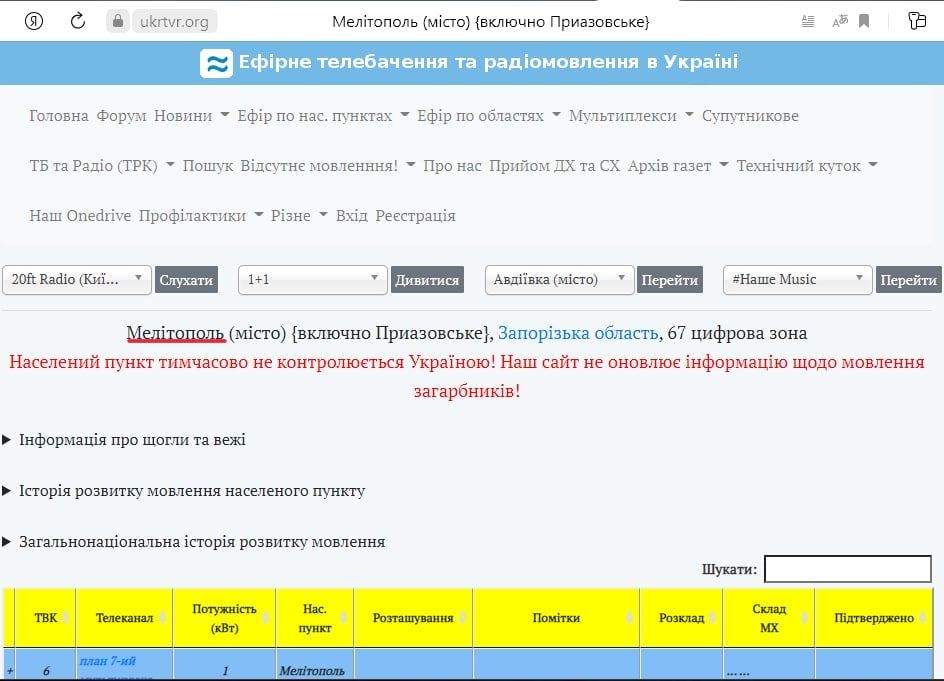Click the site title Ефірне телебачення header

488,62
